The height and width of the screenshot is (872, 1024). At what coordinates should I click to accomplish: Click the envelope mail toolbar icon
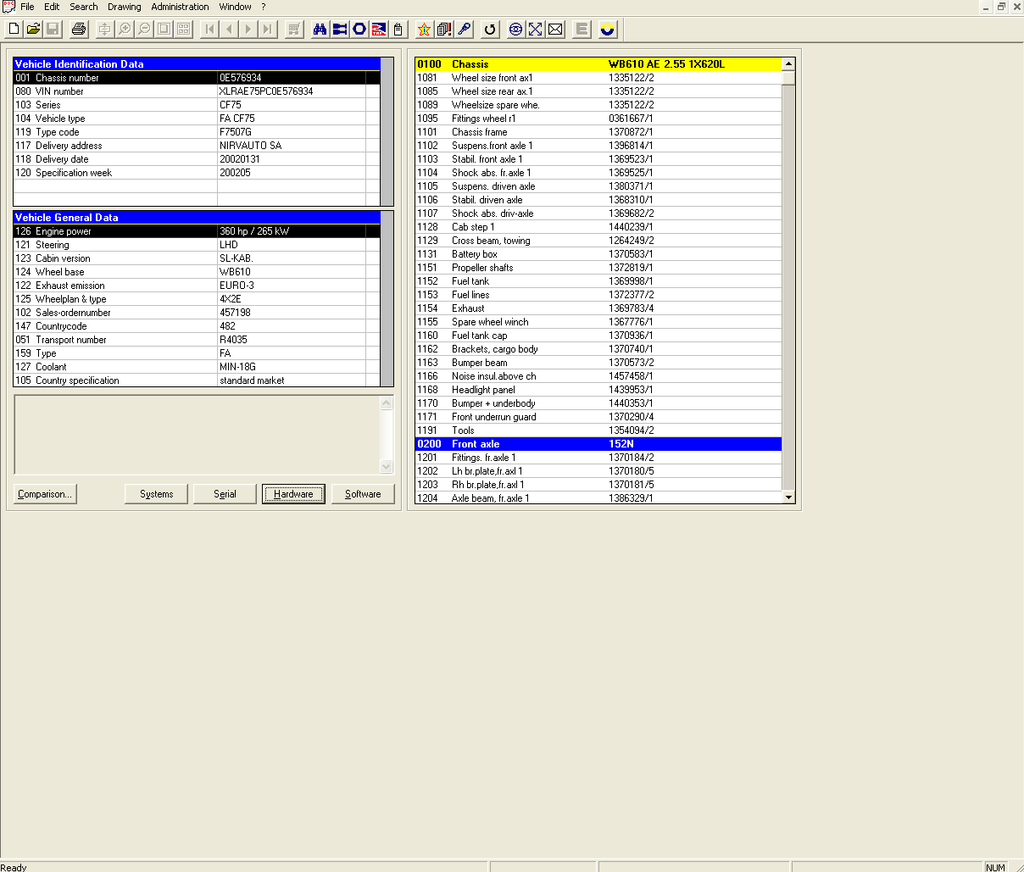[x=555, y=29]
